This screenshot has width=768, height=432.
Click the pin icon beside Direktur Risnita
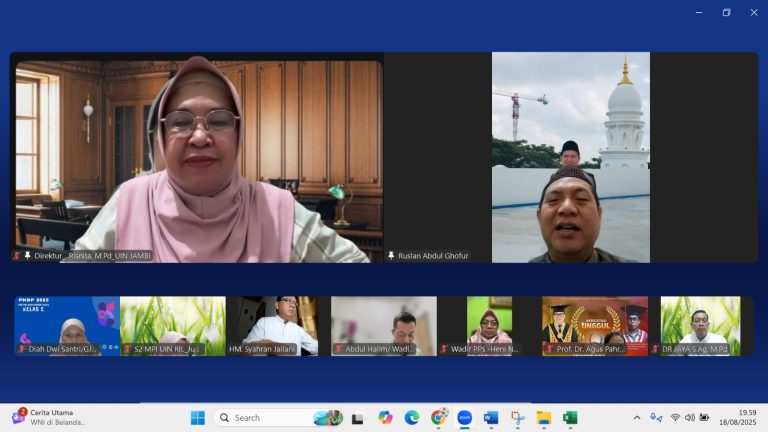click(27, 255)
